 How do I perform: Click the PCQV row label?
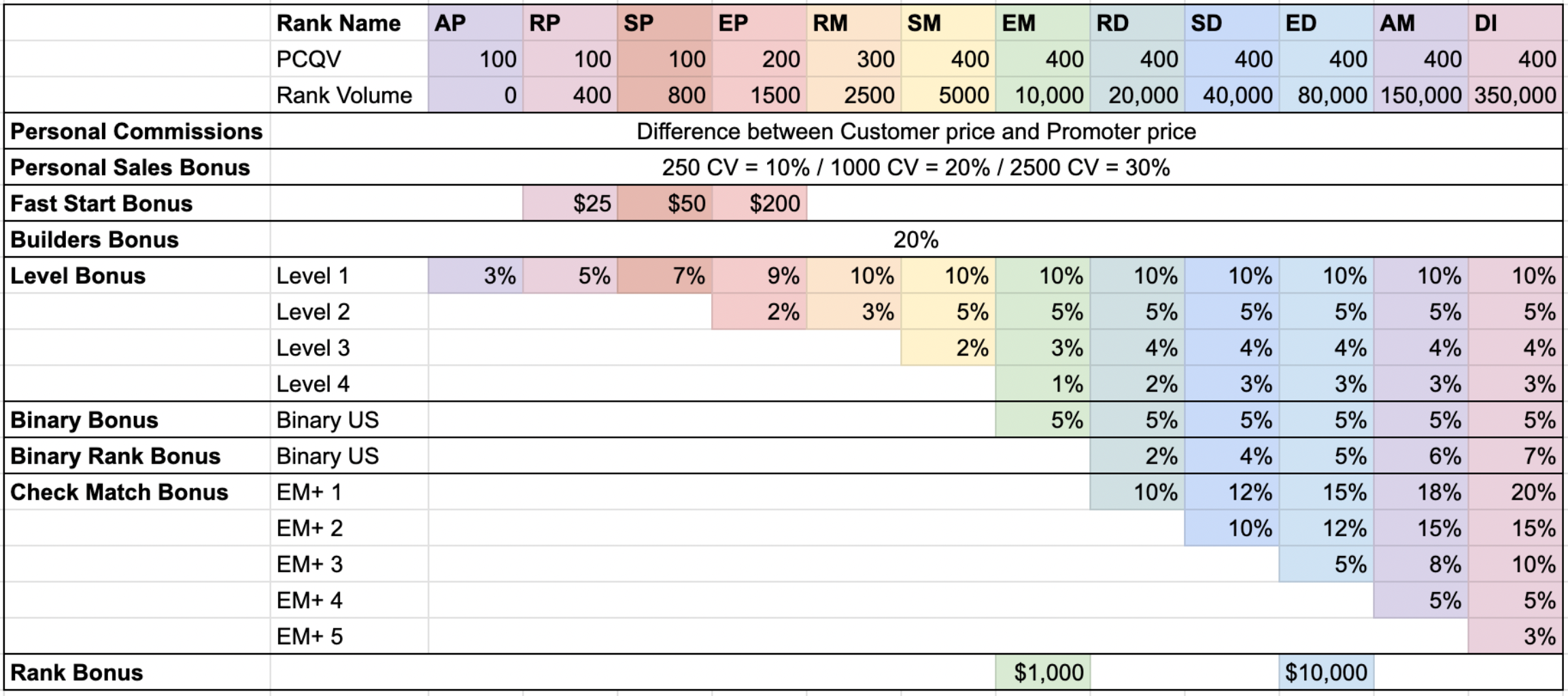(349, 59)
